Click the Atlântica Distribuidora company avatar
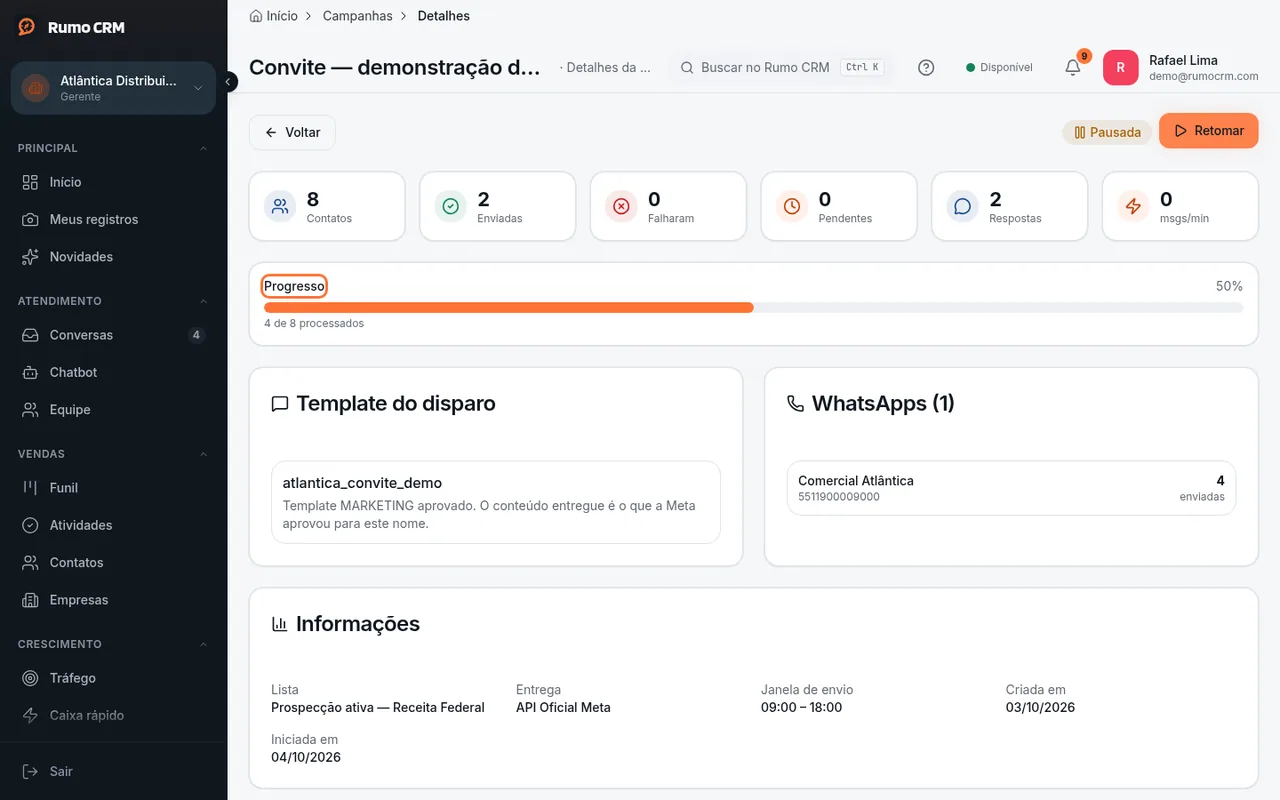1280x800 pixels. point(36,88)
